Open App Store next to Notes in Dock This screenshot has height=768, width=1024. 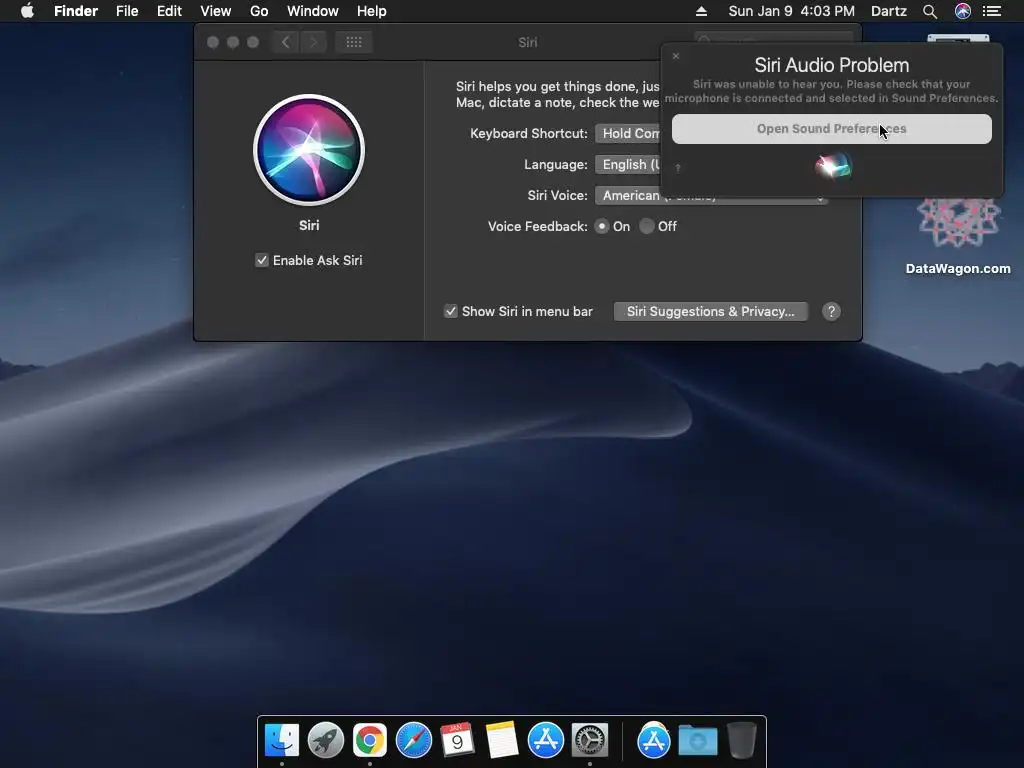546,740
